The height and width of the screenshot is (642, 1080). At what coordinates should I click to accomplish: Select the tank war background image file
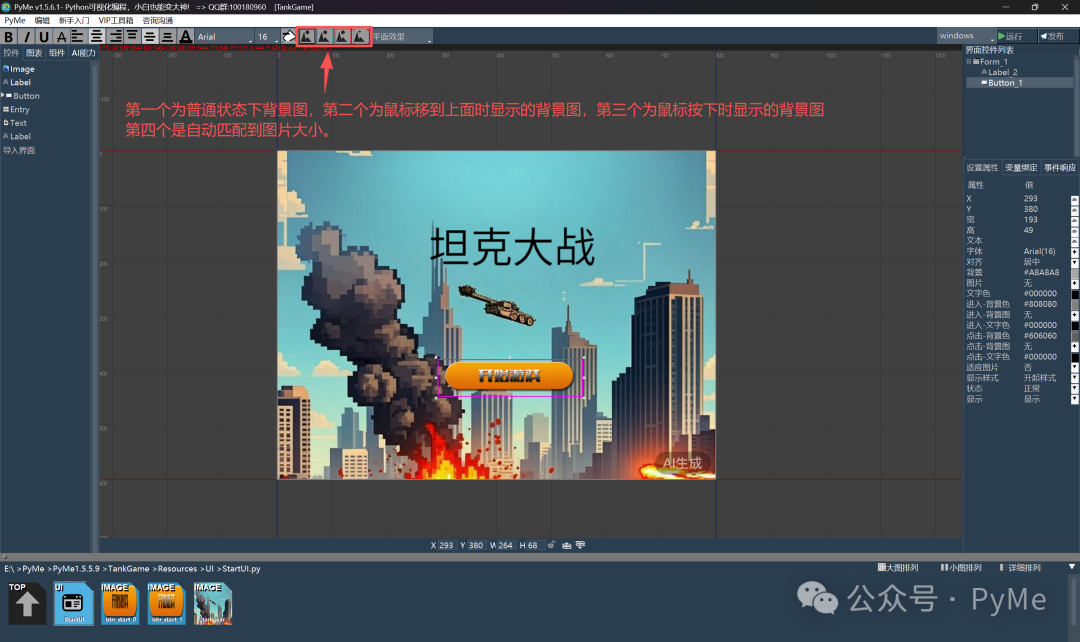pos(213,603)
